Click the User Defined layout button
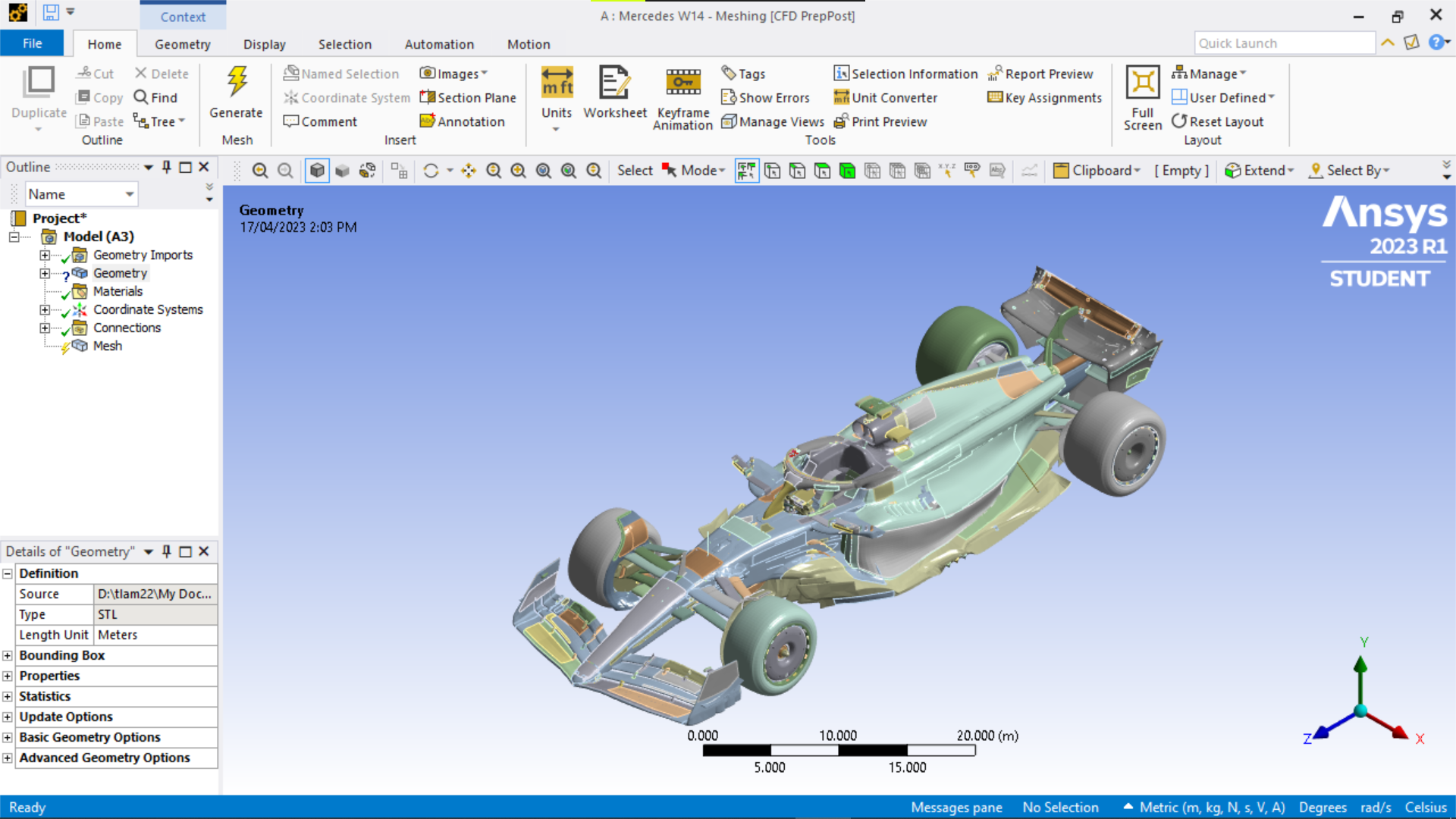This screenshot has height=819, width=1456. pos(1223,98)
